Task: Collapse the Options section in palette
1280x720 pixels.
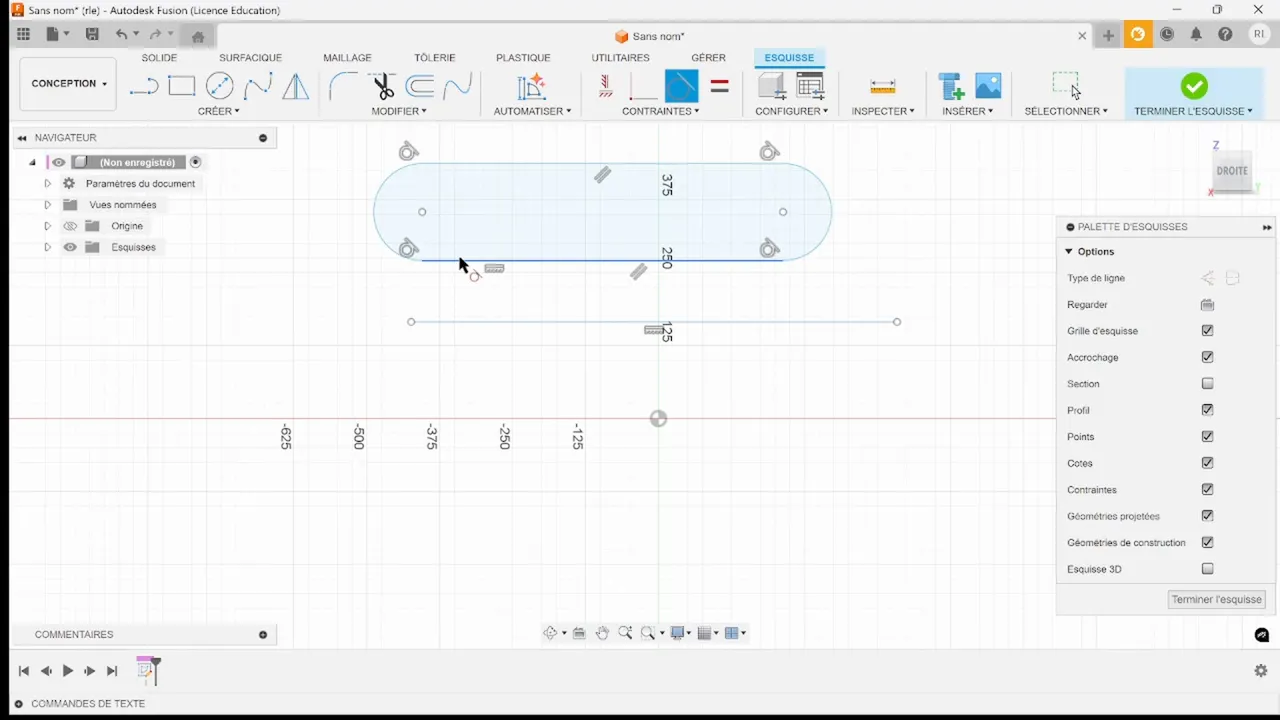Action: [1069, 252]
